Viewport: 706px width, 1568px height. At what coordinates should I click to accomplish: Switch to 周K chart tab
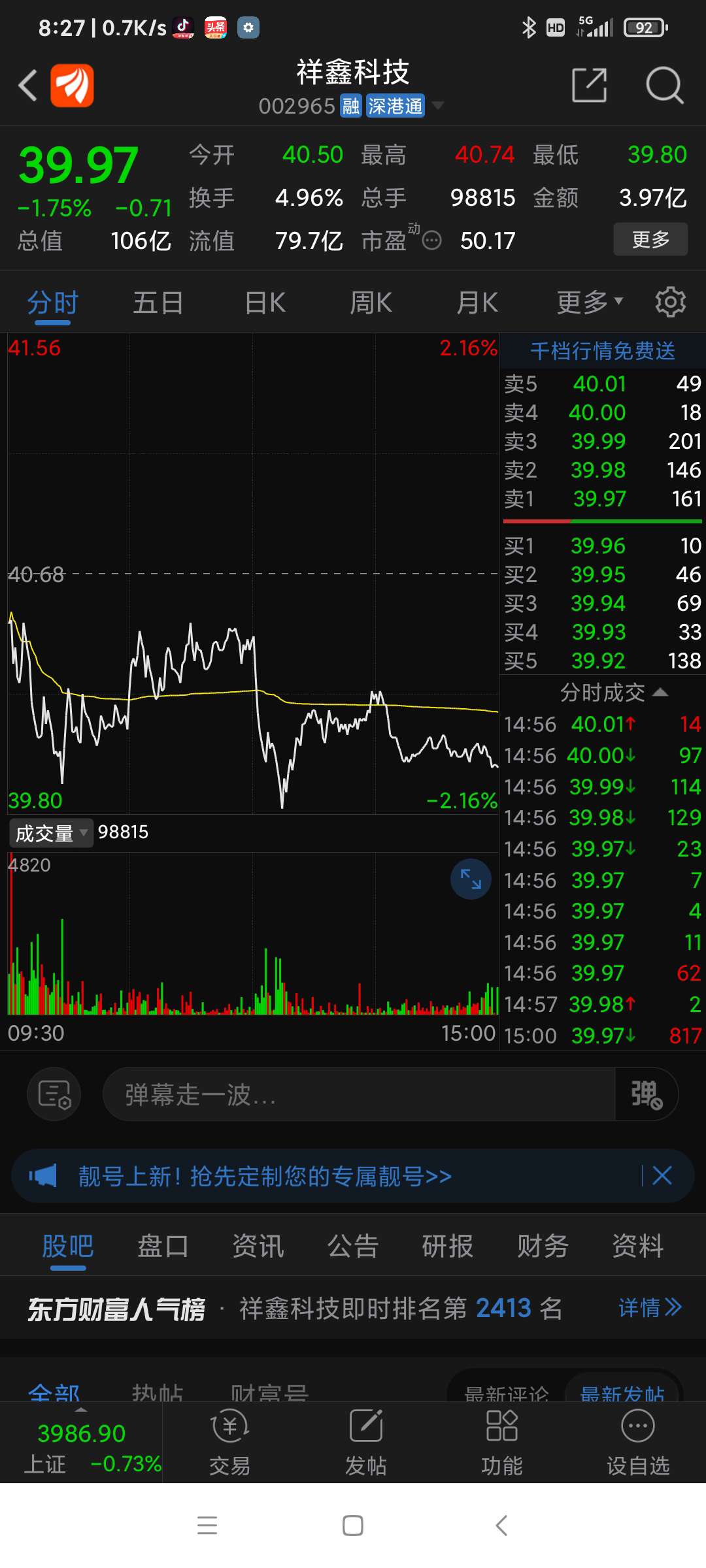click(x=371, y=303)
